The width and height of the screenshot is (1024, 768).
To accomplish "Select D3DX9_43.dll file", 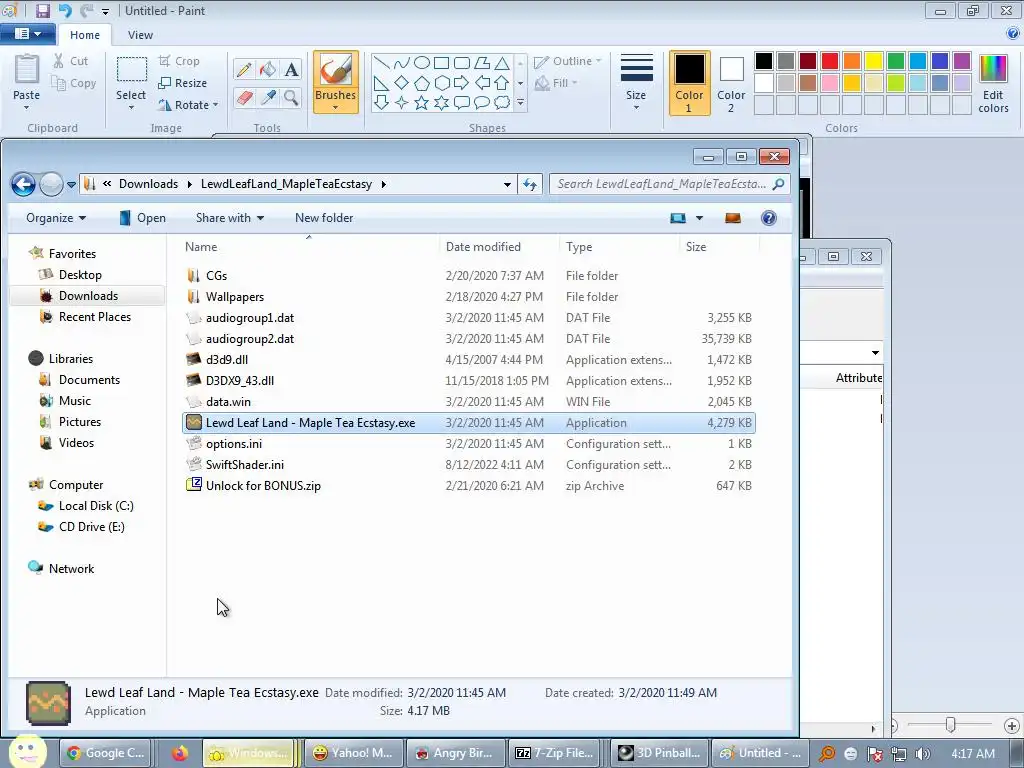I will point(468,381).
